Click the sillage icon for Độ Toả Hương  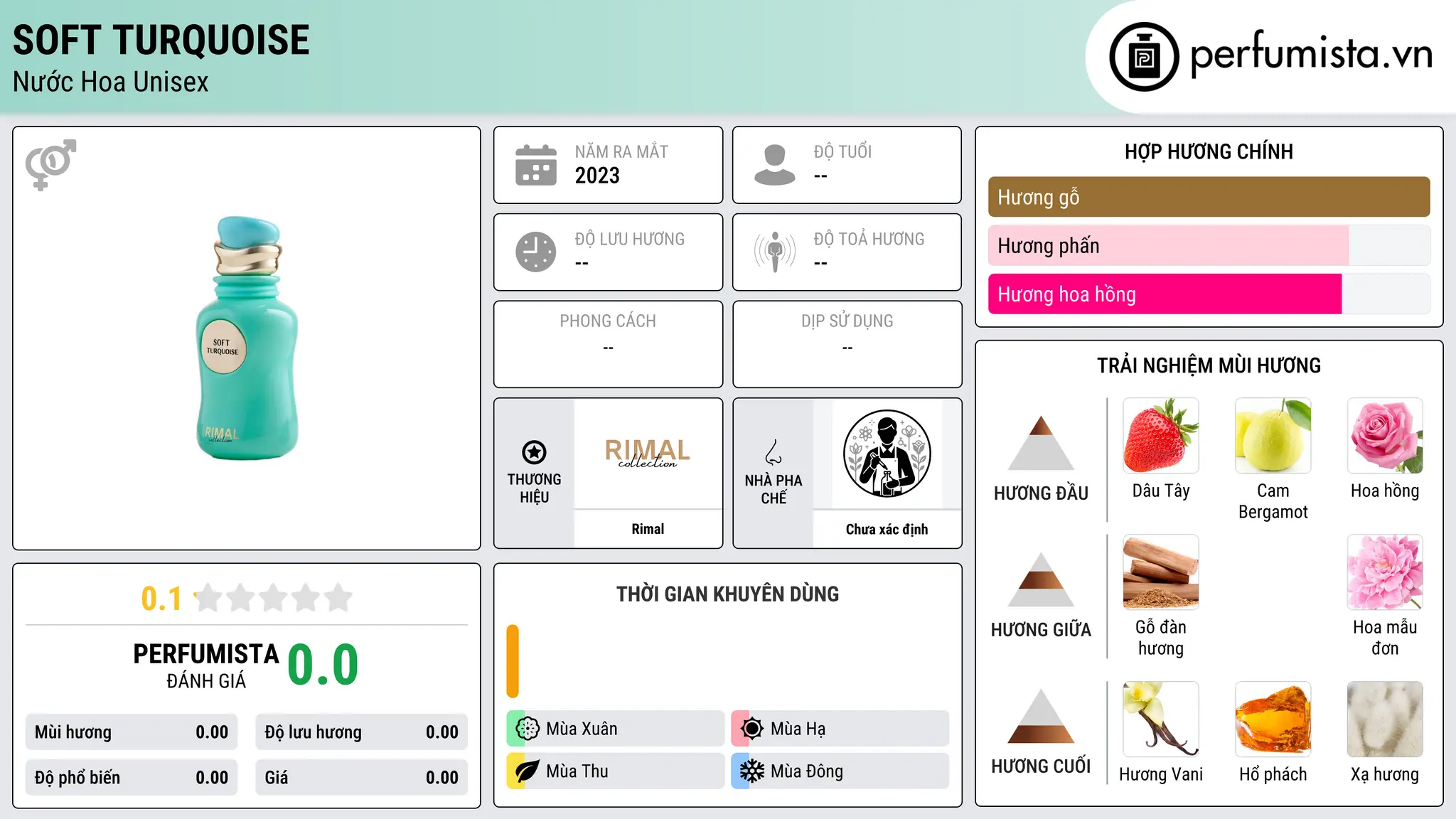click(775, 252)
